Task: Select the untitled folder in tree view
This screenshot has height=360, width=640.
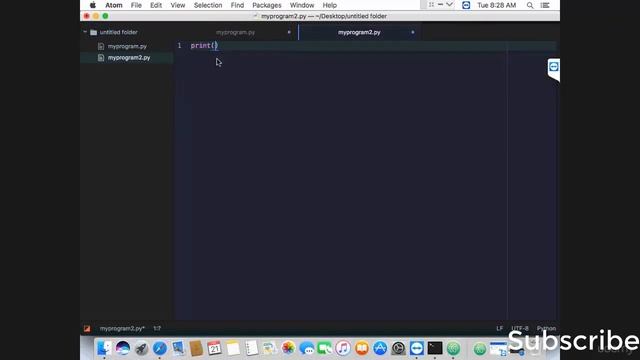Action: pos(118,32)
